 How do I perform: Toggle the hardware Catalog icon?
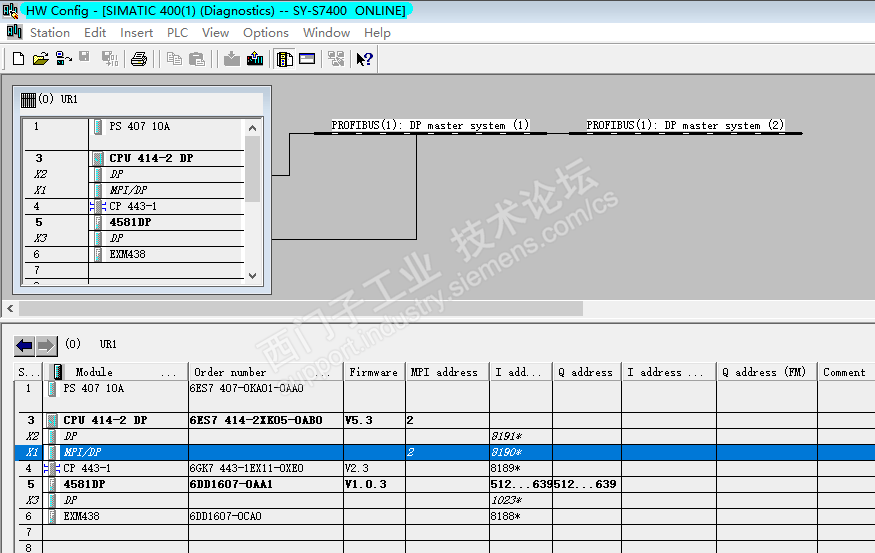click(285, 59)
